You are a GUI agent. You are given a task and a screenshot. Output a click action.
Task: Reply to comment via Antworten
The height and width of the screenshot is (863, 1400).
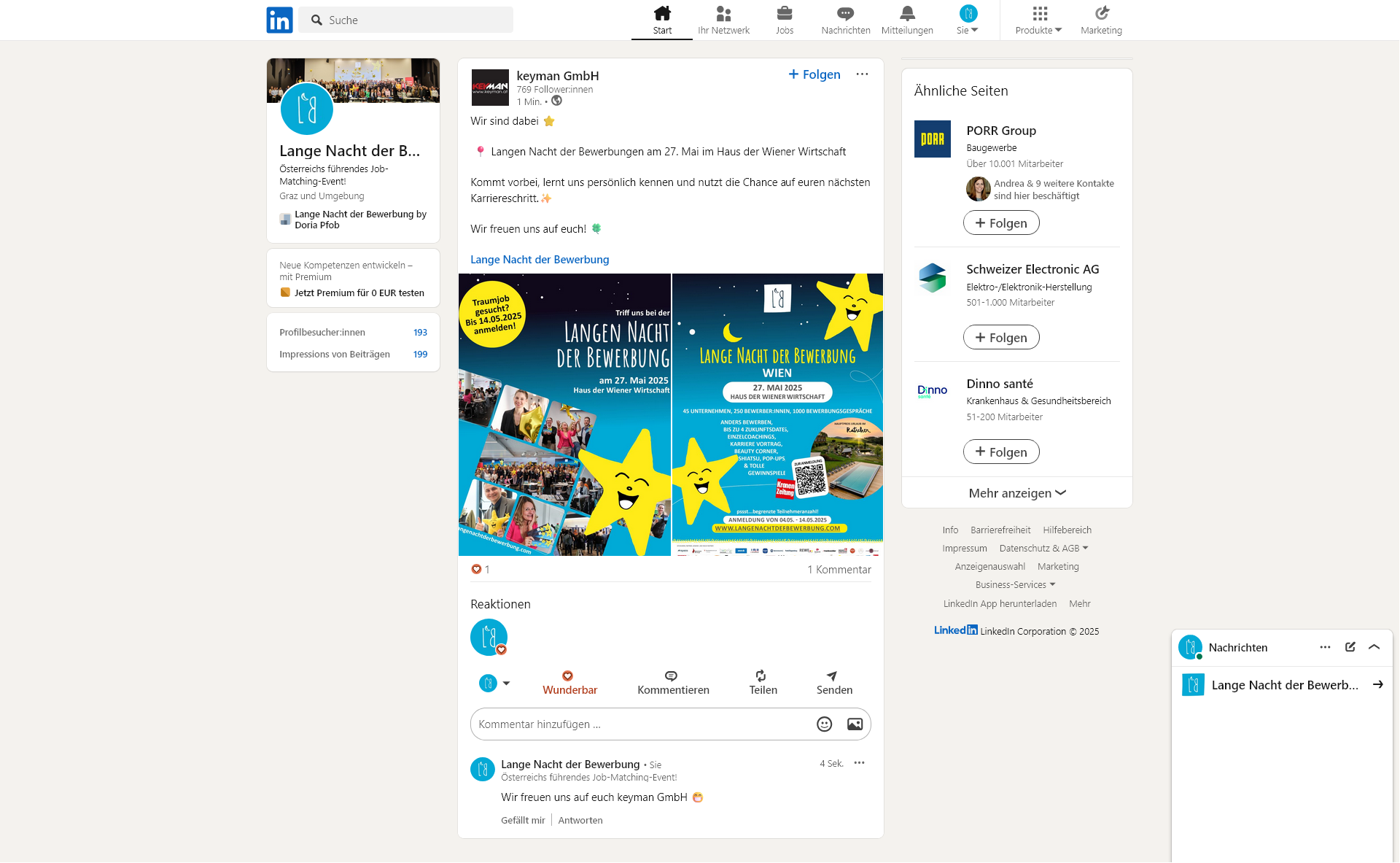580,820
